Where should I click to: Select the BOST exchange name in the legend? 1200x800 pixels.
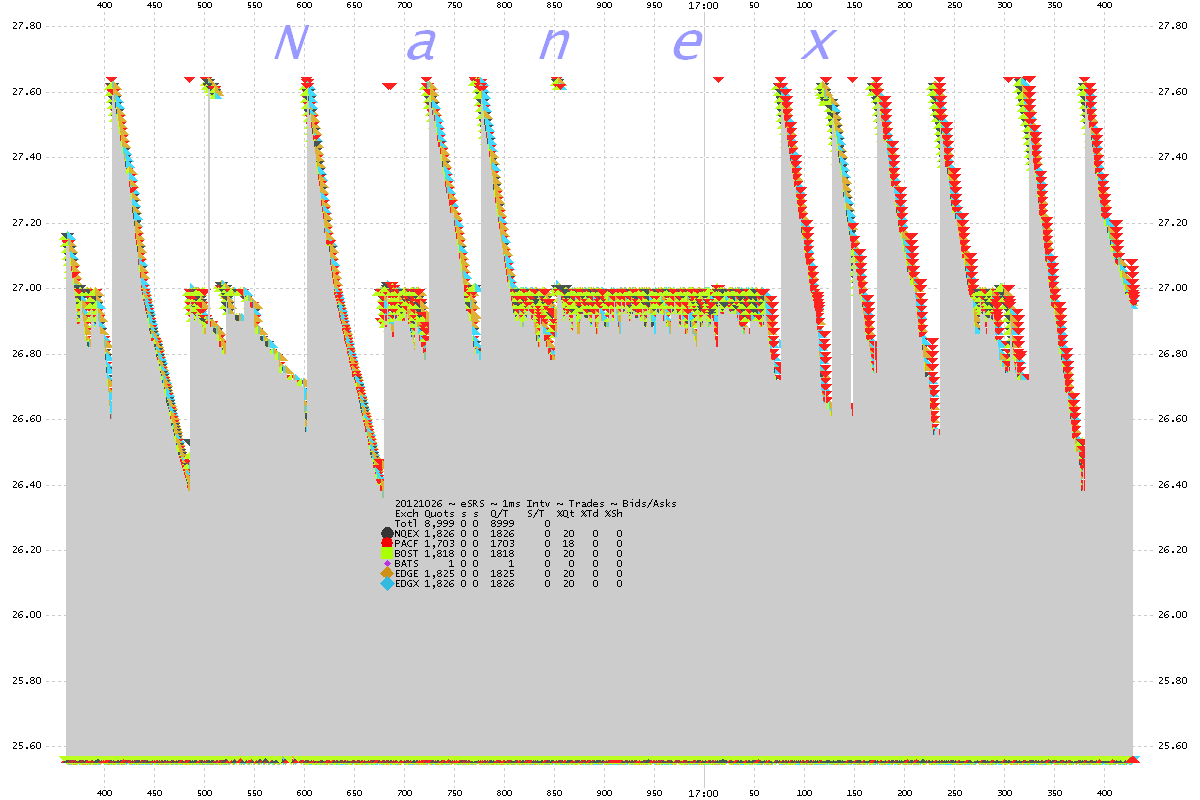point(407,553)
